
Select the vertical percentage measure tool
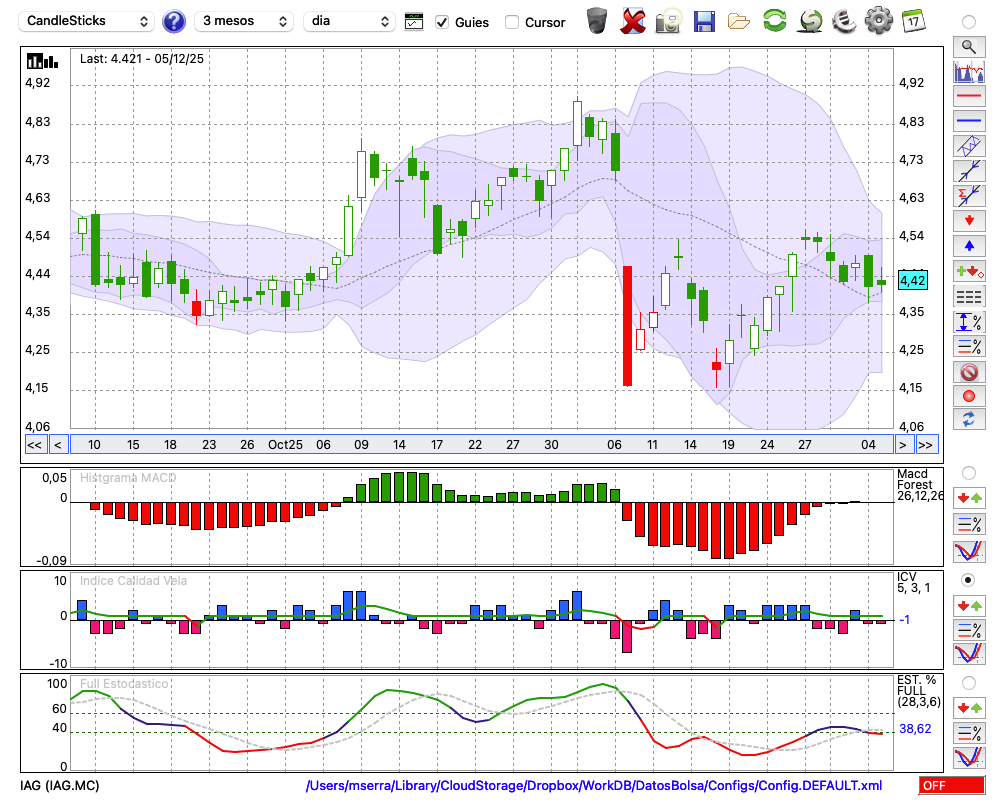(969, 322)
